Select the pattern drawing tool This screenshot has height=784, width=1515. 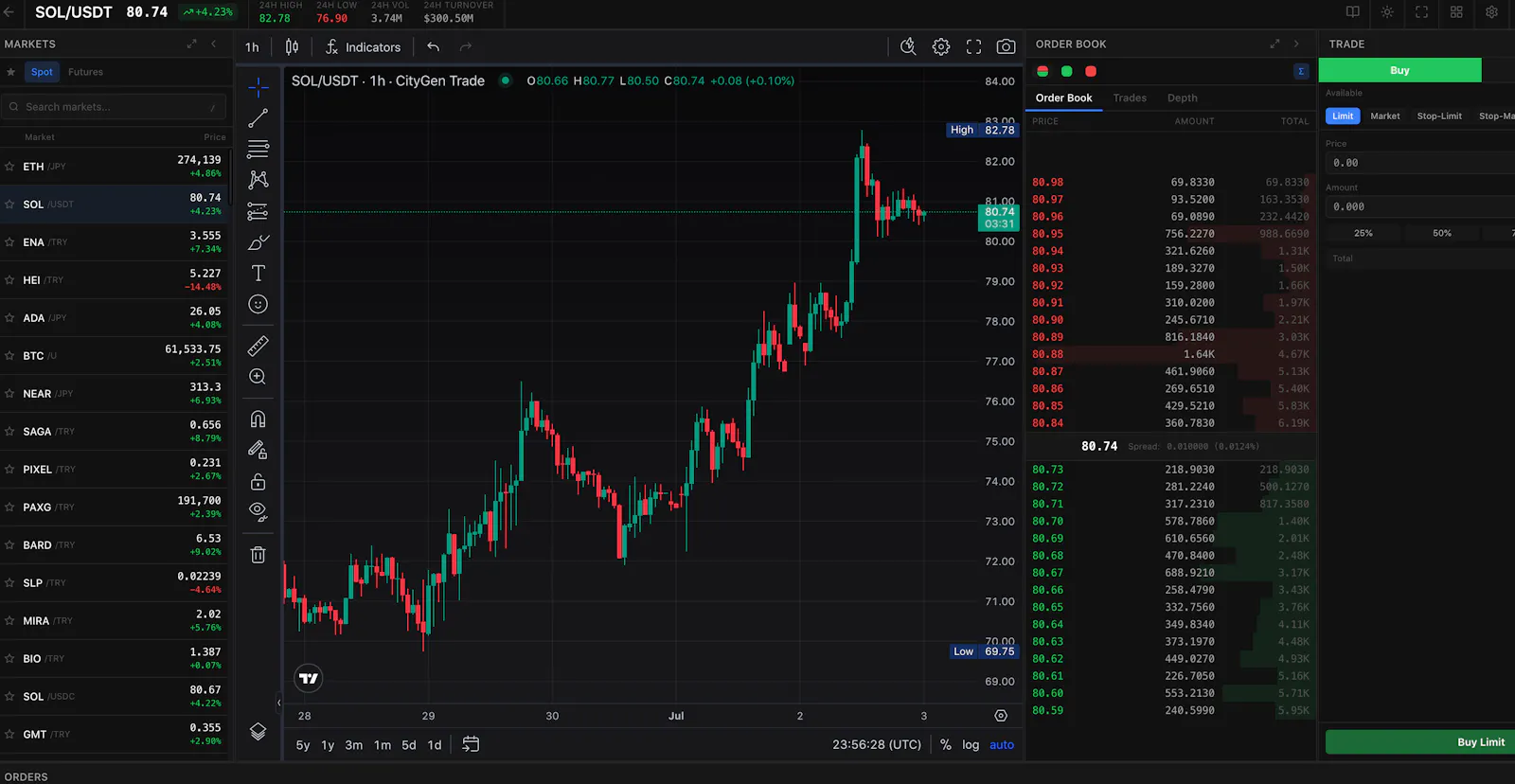tap(258, 180)
